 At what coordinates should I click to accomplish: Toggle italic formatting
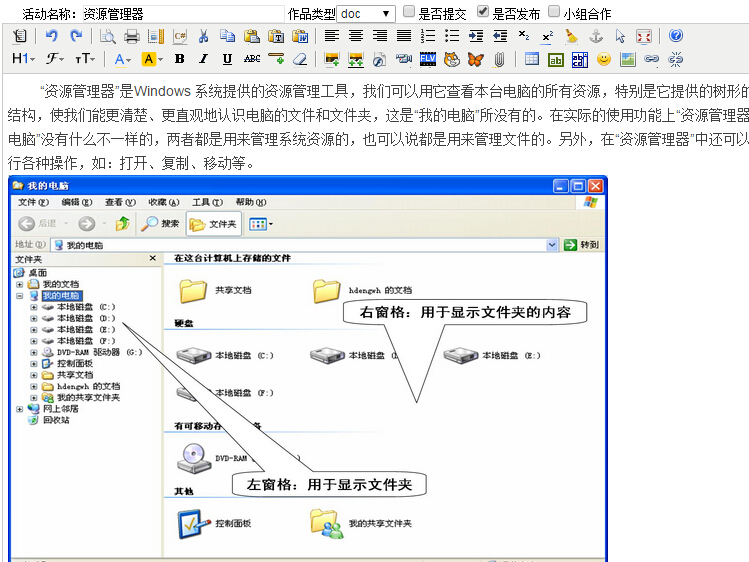click(203, 59)
